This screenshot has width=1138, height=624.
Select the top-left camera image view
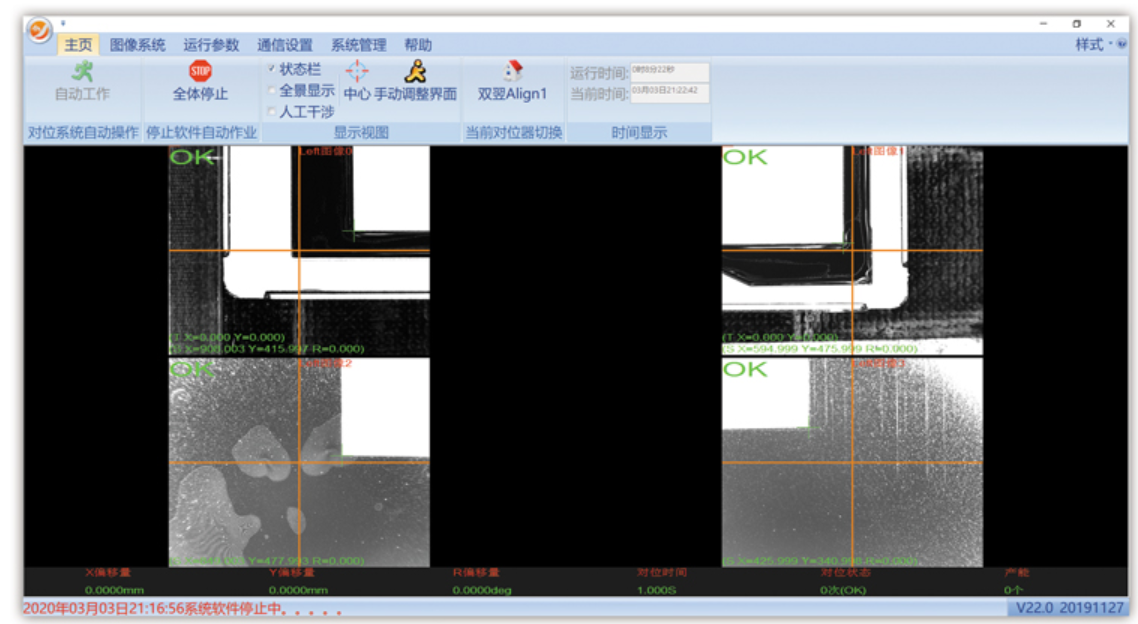point(299,250)
